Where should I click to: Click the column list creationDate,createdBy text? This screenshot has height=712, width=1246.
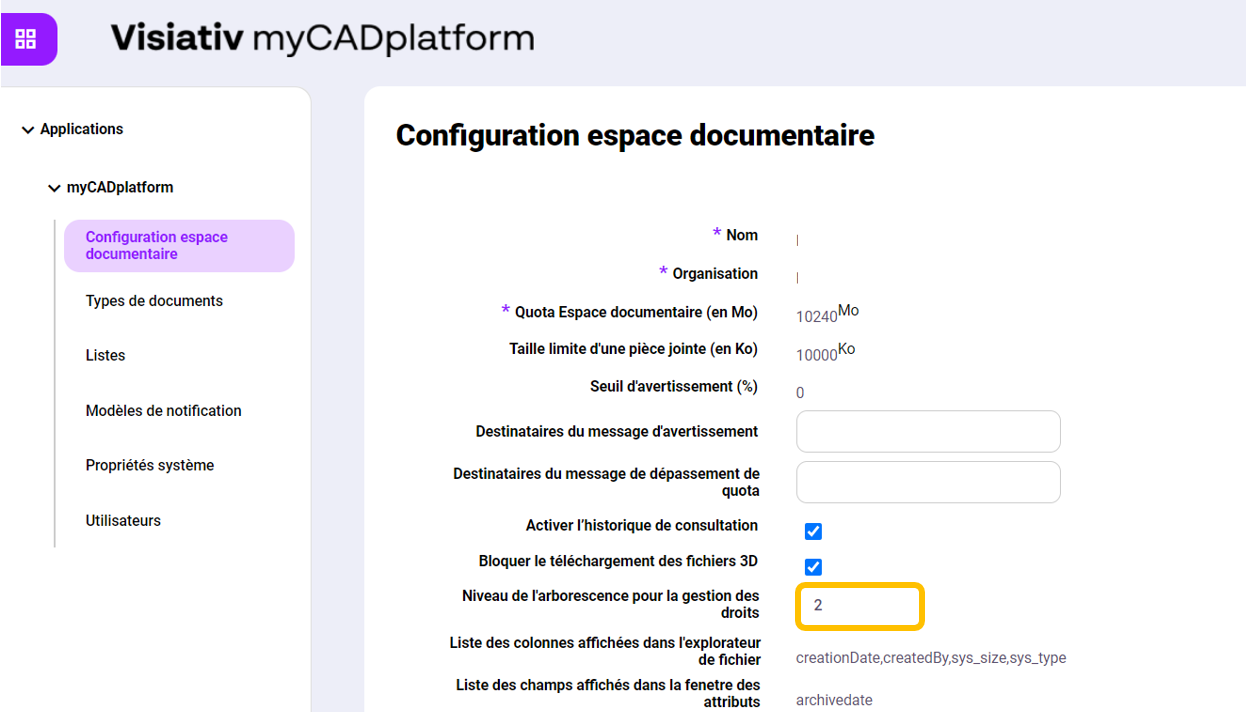930,658
